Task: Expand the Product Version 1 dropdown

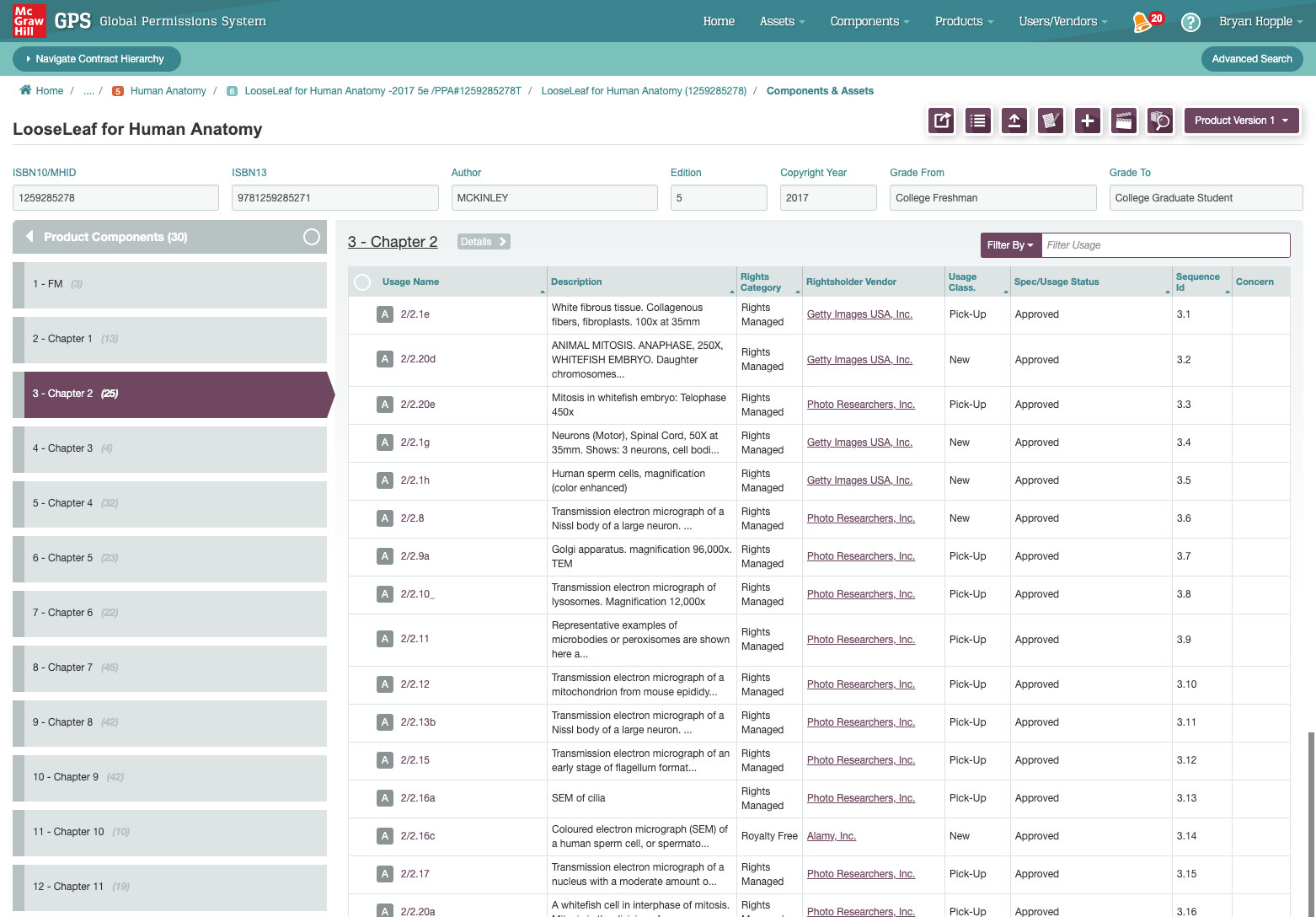Action: click(x=1241, y=121)
